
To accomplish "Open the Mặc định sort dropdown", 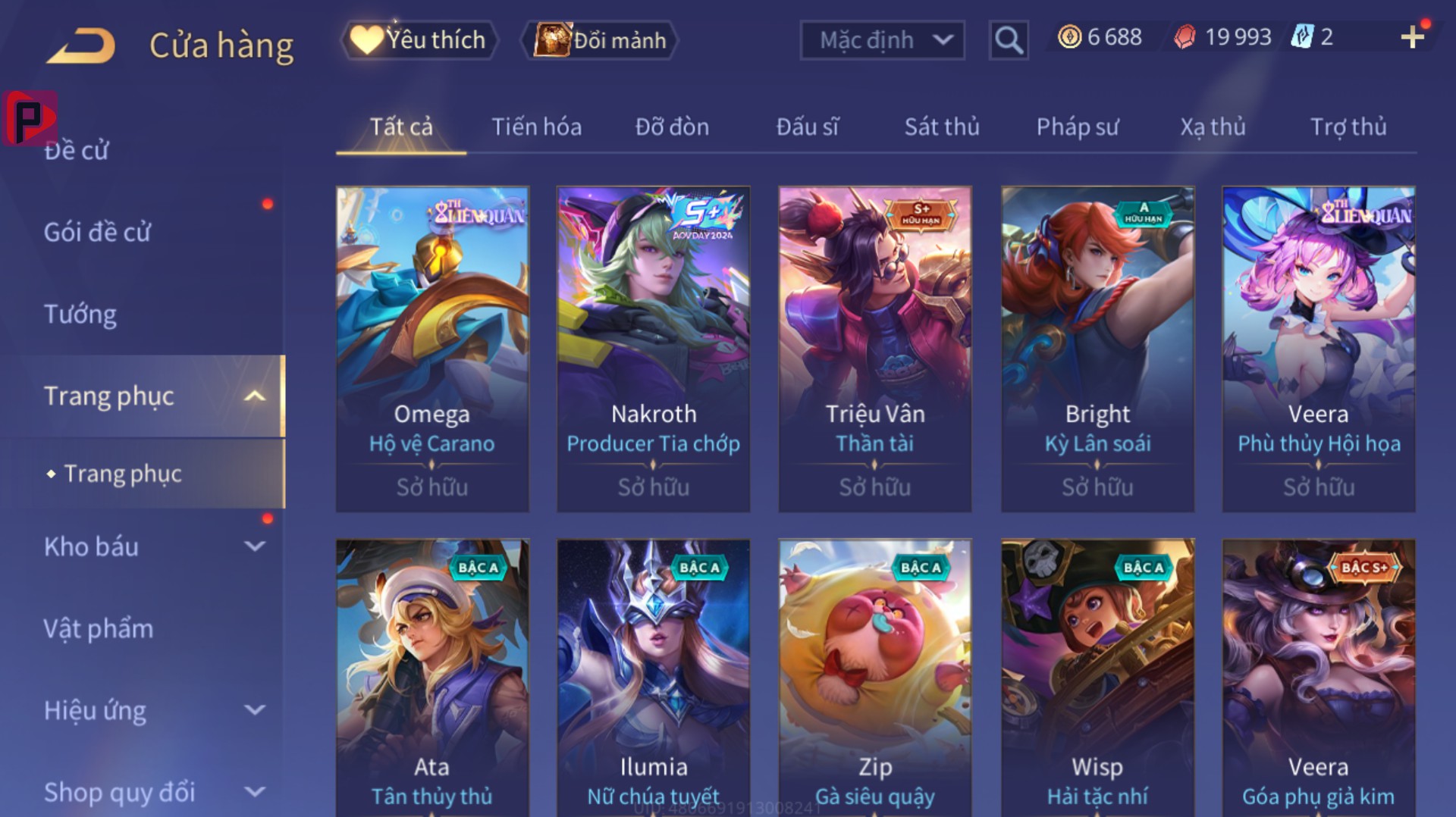I will [x=882, y=39].
